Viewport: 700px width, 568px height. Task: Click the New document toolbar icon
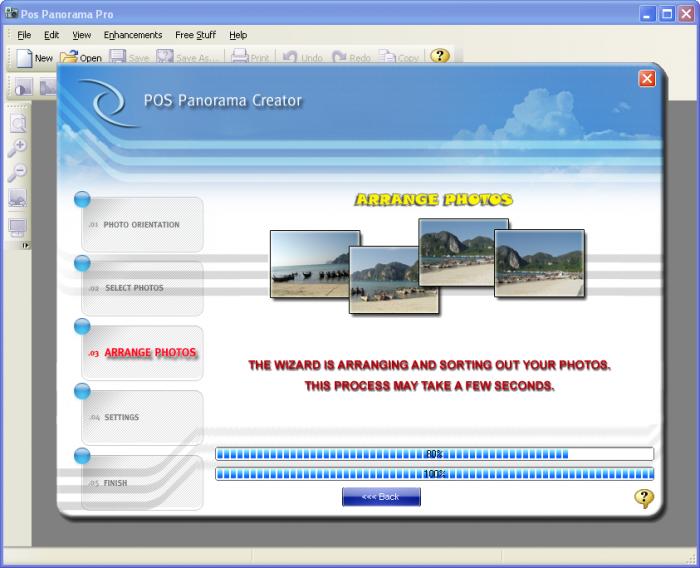tap(24, 58)
